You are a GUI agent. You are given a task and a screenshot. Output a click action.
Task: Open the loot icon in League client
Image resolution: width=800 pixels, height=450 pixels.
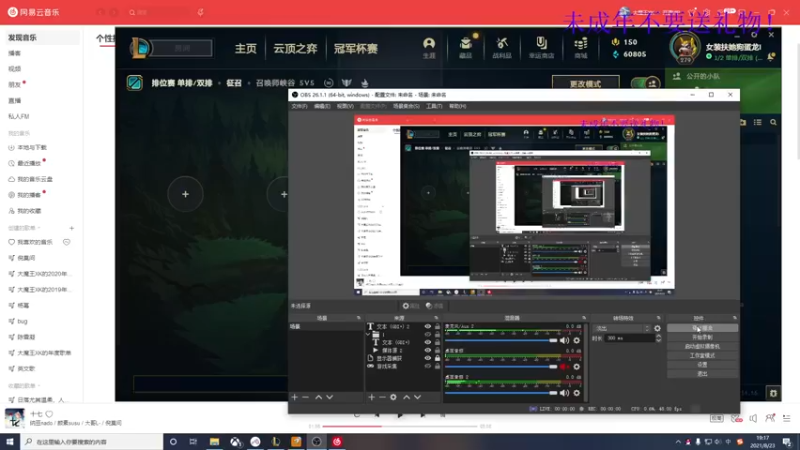pos(502,47)
